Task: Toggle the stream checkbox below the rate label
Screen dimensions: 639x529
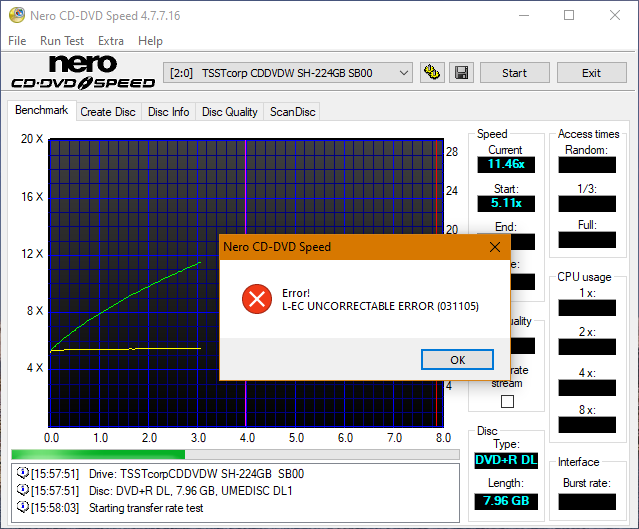Action: point(507,401)
